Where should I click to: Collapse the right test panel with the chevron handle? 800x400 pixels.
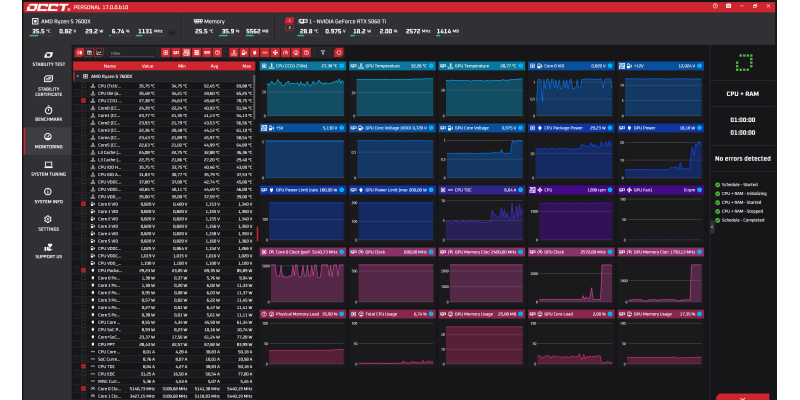click(712, 227)
